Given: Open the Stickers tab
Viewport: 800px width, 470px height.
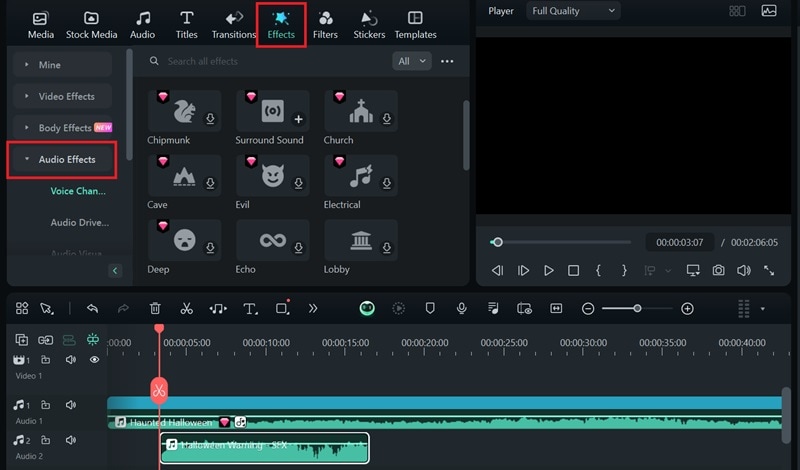Looking at the screenshot, I should click(369, 25).
